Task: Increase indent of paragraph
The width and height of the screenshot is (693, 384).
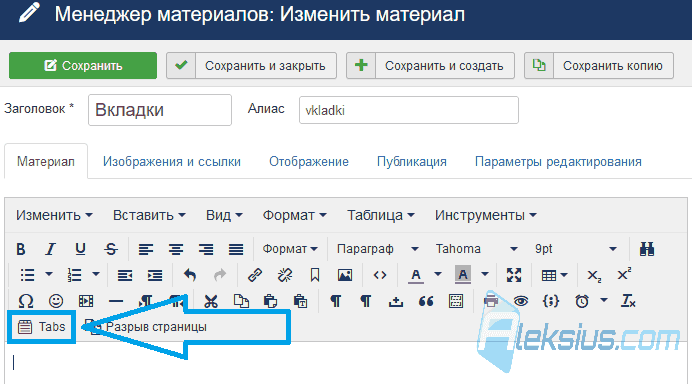Action: pos(155,275)
